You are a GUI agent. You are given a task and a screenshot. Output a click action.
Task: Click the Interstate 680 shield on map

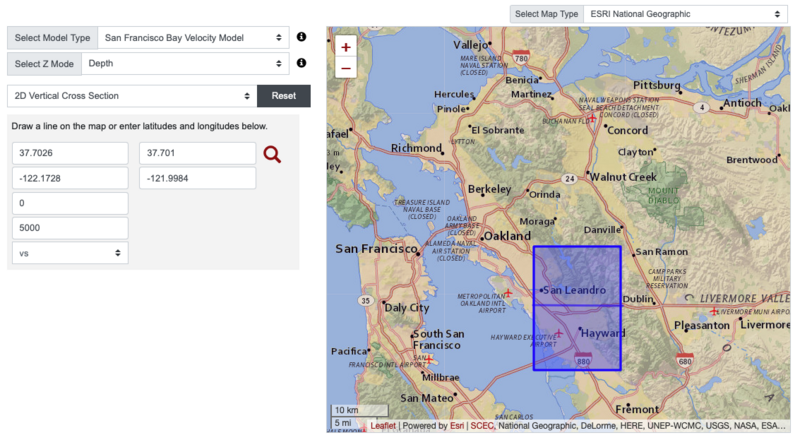pos(685,360)
